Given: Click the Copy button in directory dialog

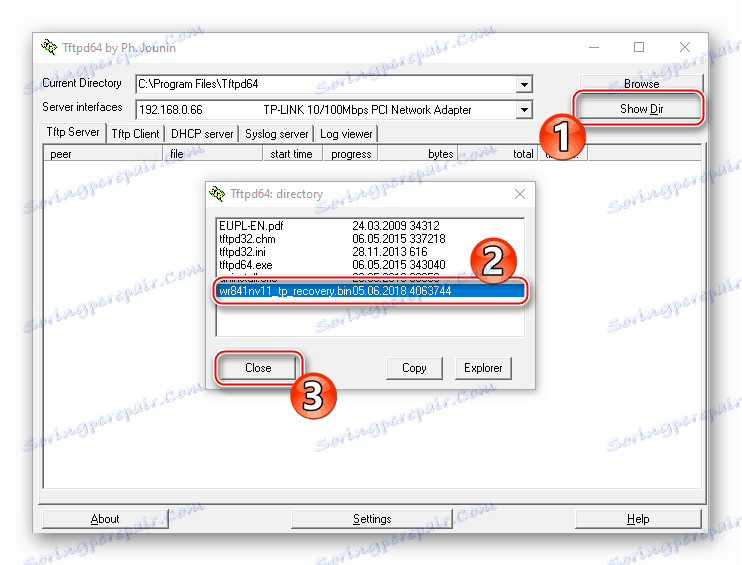Looking at the screenshot, I should tap(414, 368).
